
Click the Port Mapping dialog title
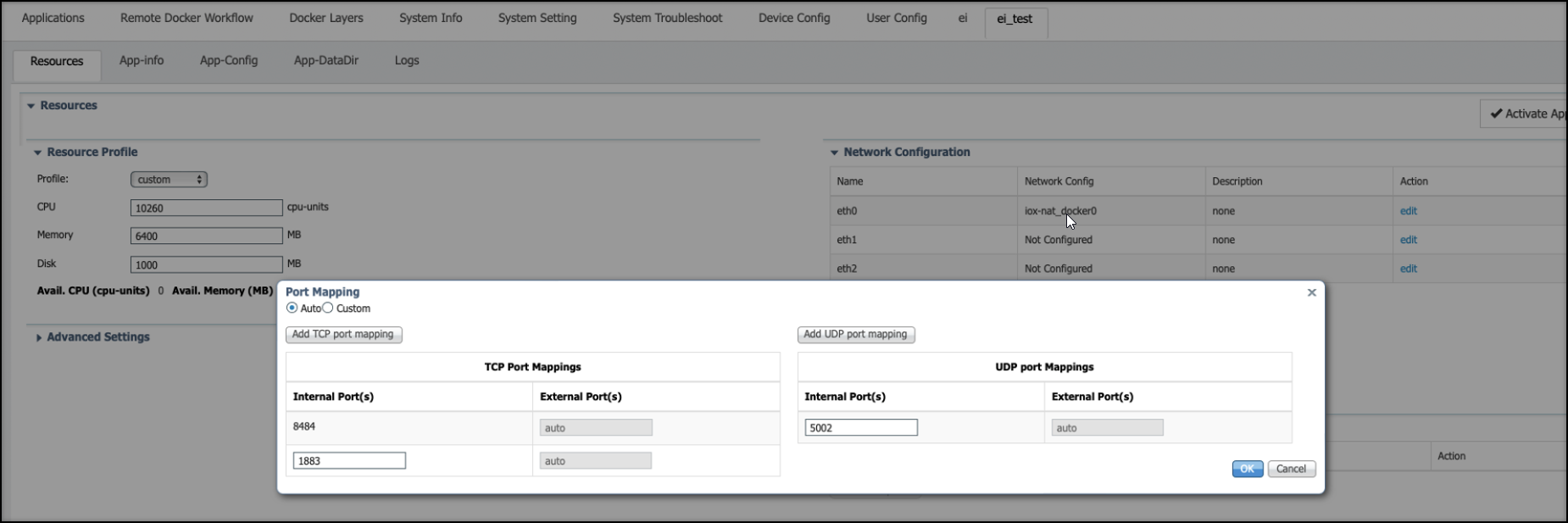pos(322,292)
